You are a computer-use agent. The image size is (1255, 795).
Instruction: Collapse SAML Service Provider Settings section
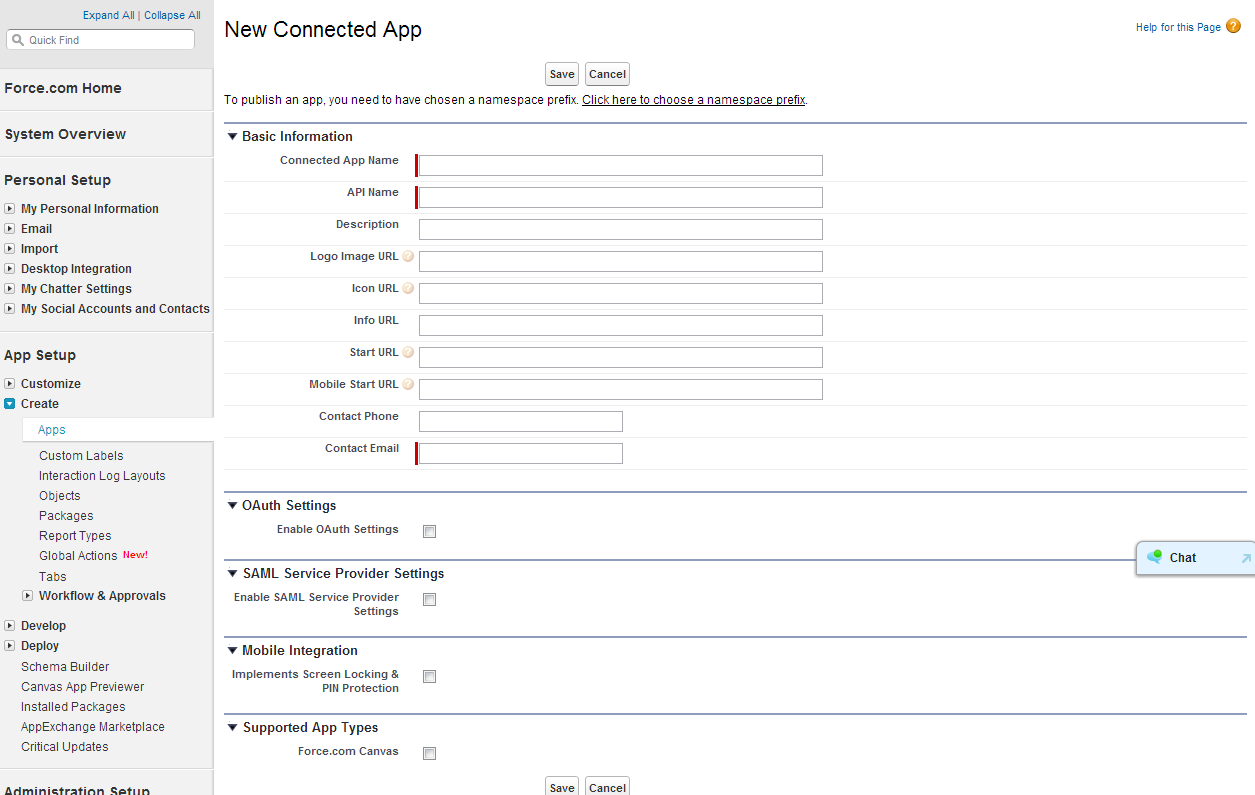232,574
